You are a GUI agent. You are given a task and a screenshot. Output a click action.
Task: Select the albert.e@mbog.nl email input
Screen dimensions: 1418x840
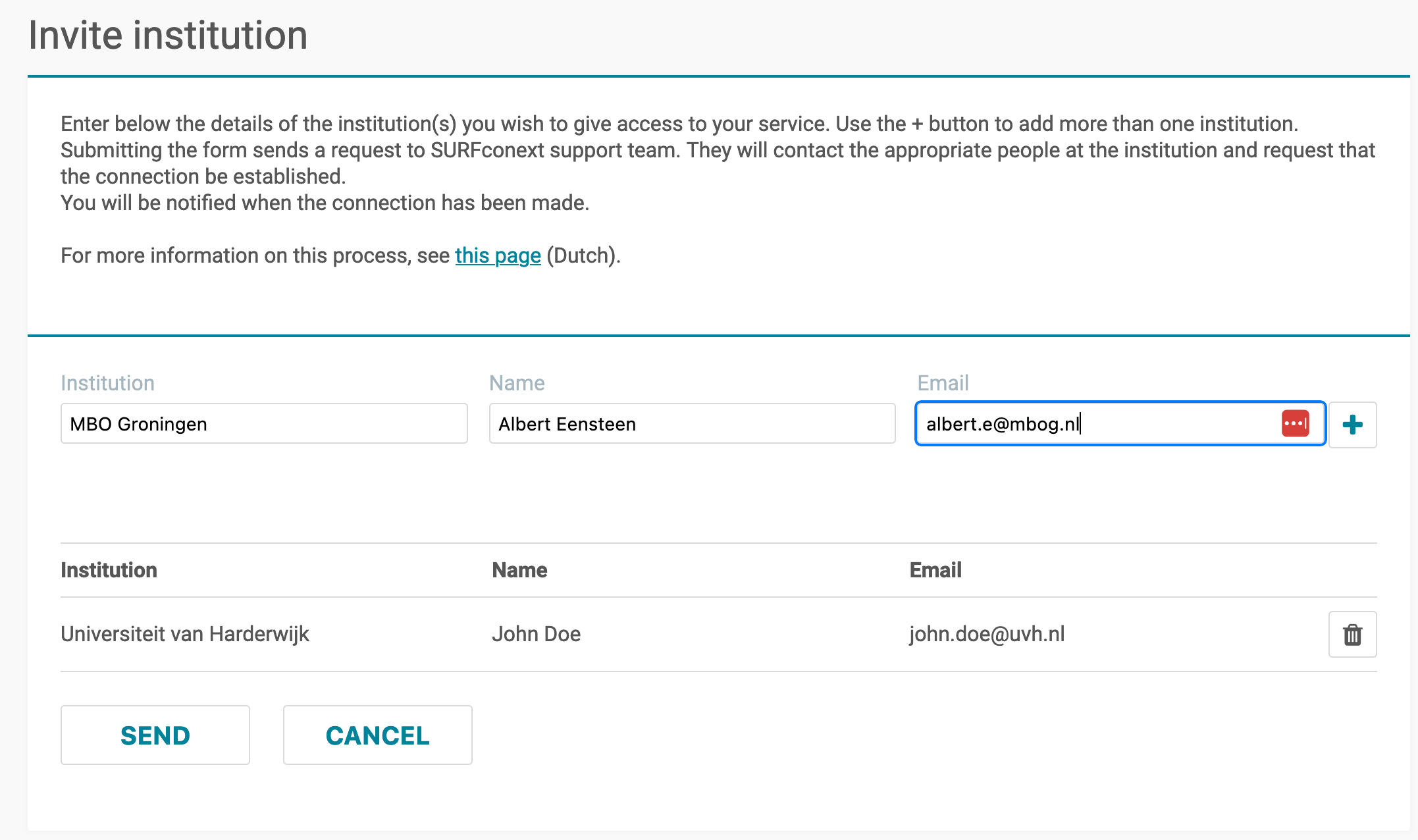point(1120,424)
